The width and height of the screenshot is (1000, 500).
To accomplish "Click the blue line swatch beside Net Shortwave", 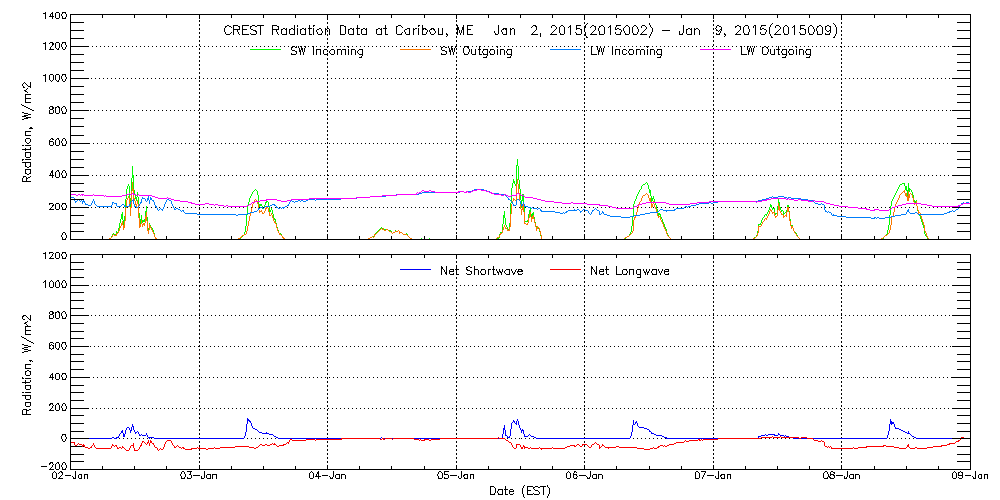I will 415,271.
